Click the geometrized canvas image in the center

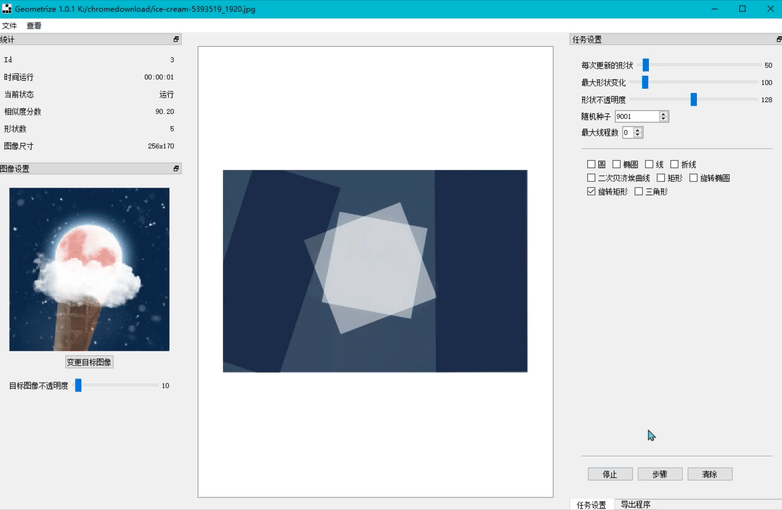tap(375, 271)
